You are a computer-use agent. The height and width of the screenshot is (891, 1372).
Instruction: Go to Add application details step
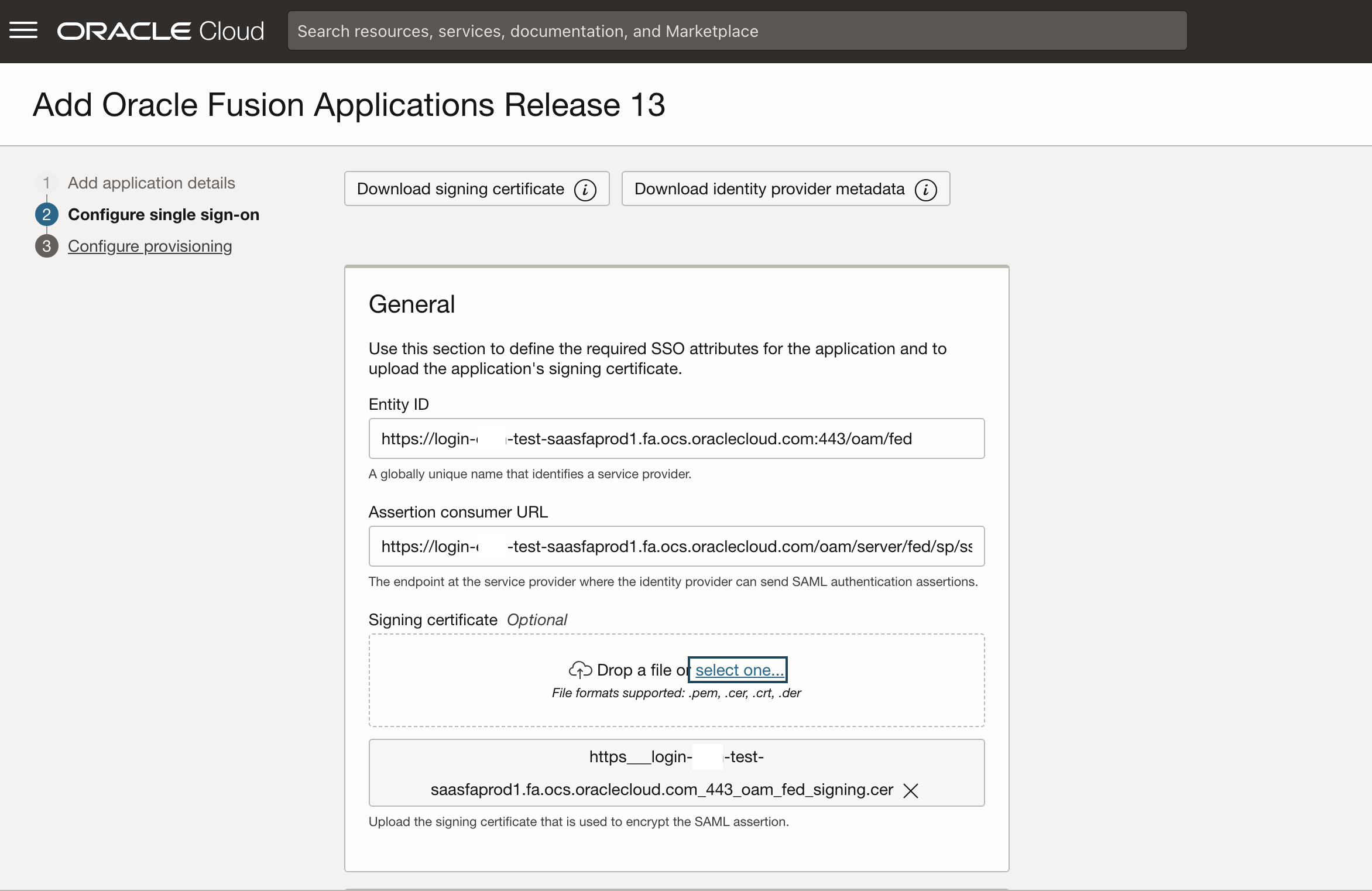[x=151, y=183]
